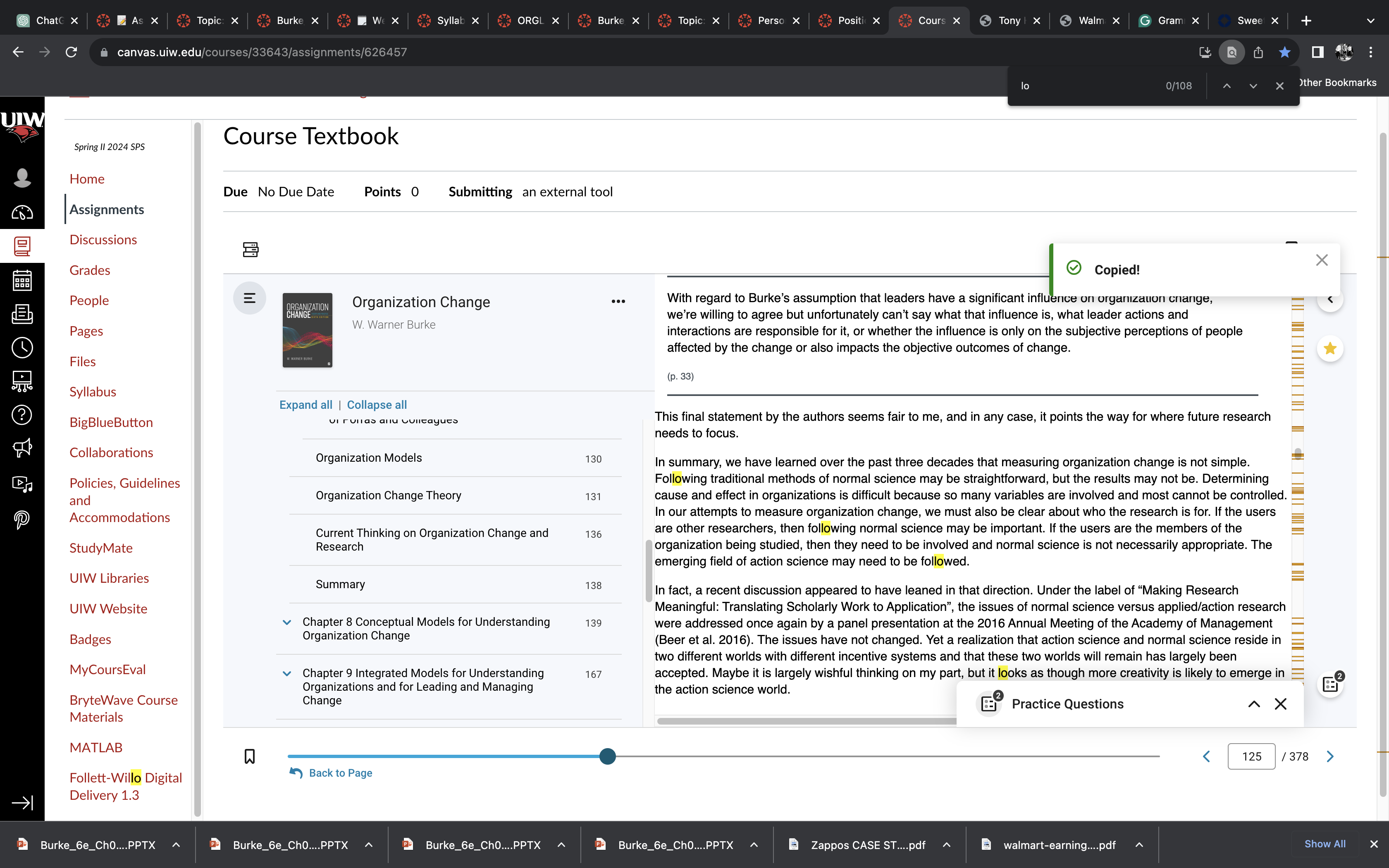Viewport: 1389px width, 868px height.
Task: Open the Canvas Calendar icon
Action: coord(22,280)
